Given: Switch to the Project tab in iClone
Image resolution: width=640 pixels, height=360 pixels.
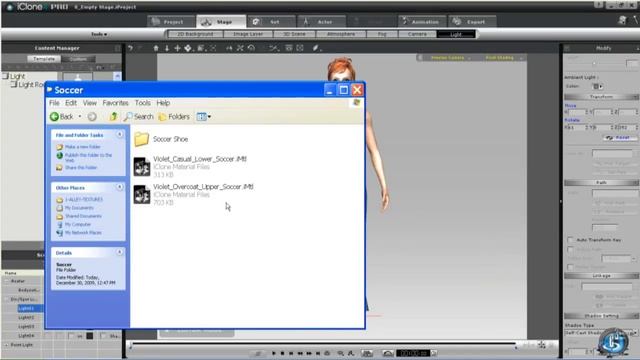Looking at the screenshot, I should [171, 22].
